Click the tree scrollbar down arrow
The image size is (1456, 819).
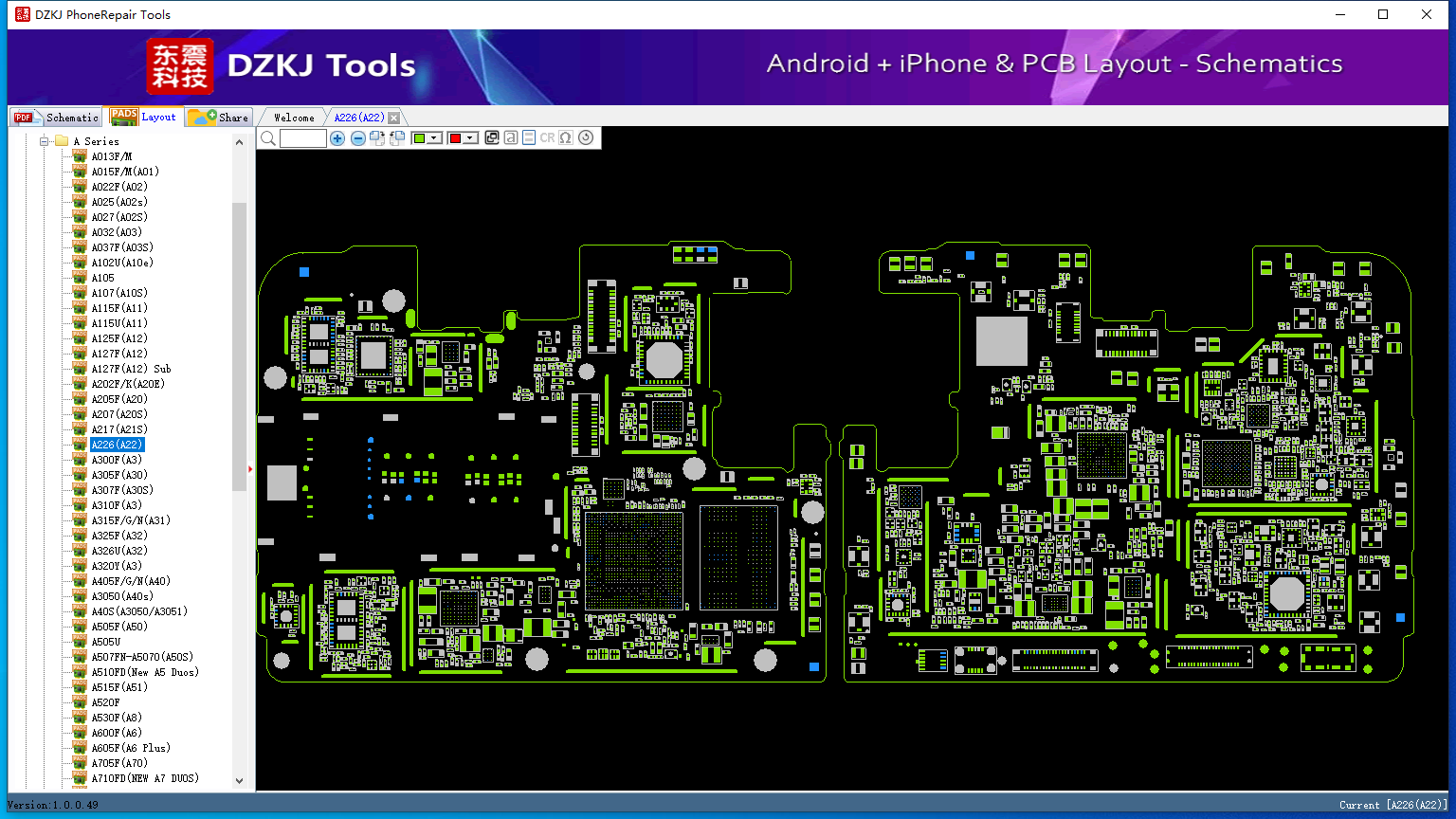click(239, 781)
